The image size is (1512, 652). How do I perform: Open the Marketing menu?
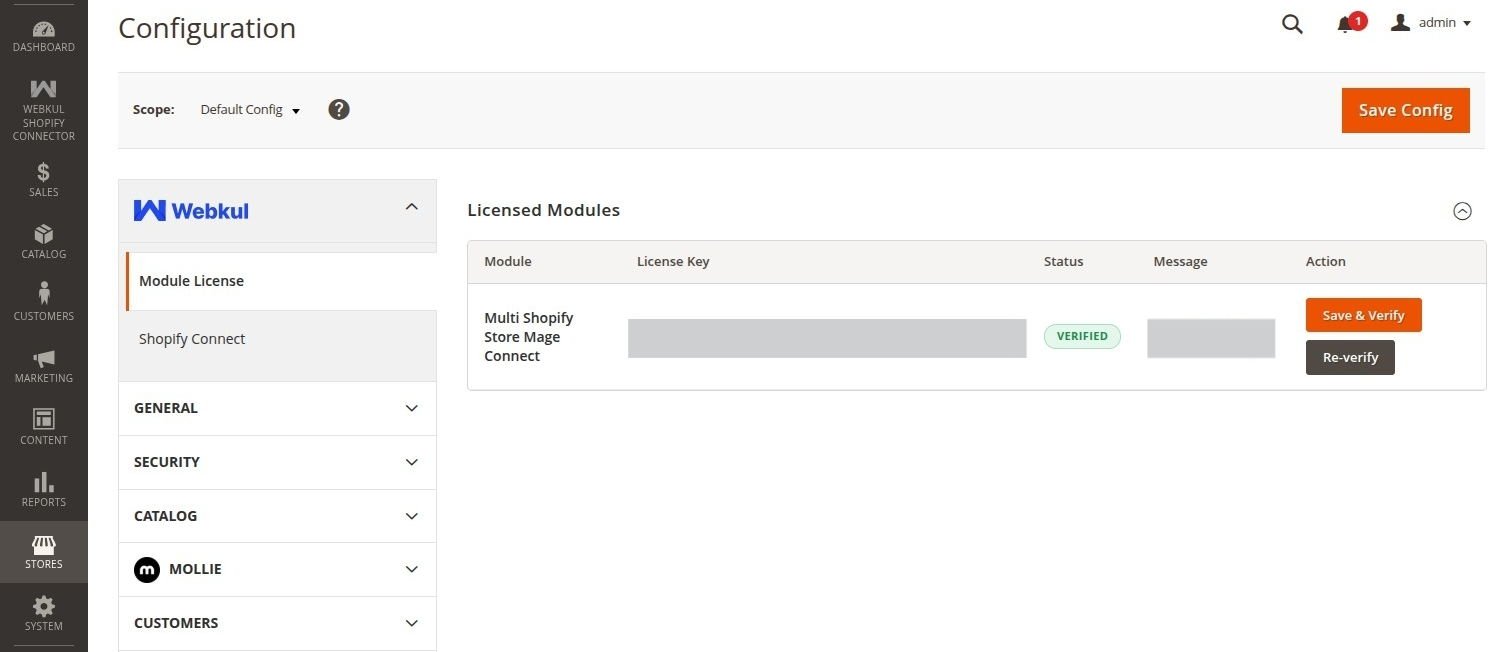point(44,366)
